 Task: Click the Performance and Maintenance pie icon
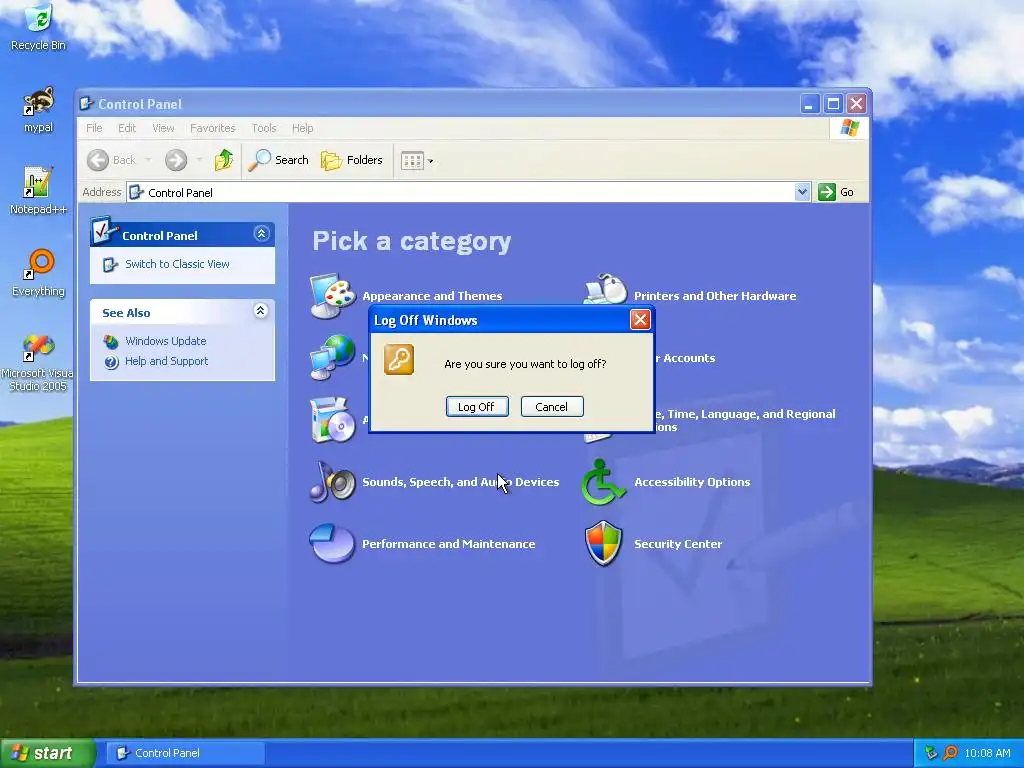coord(332,543)
